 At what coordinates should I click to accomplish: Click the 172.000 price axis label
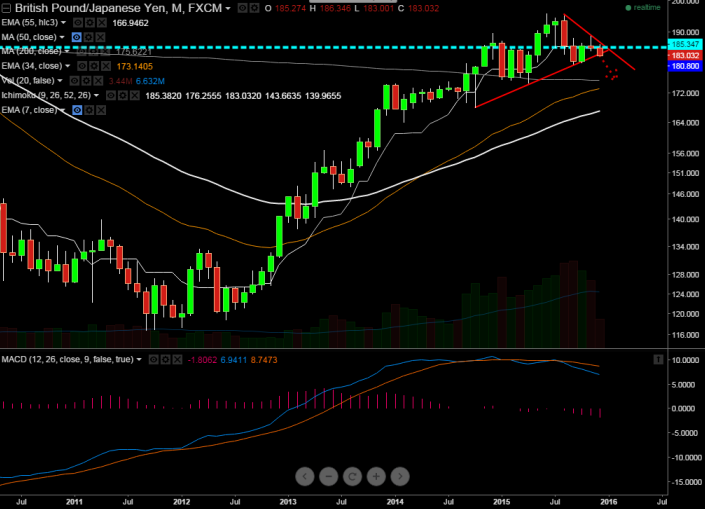click(686, 93)
